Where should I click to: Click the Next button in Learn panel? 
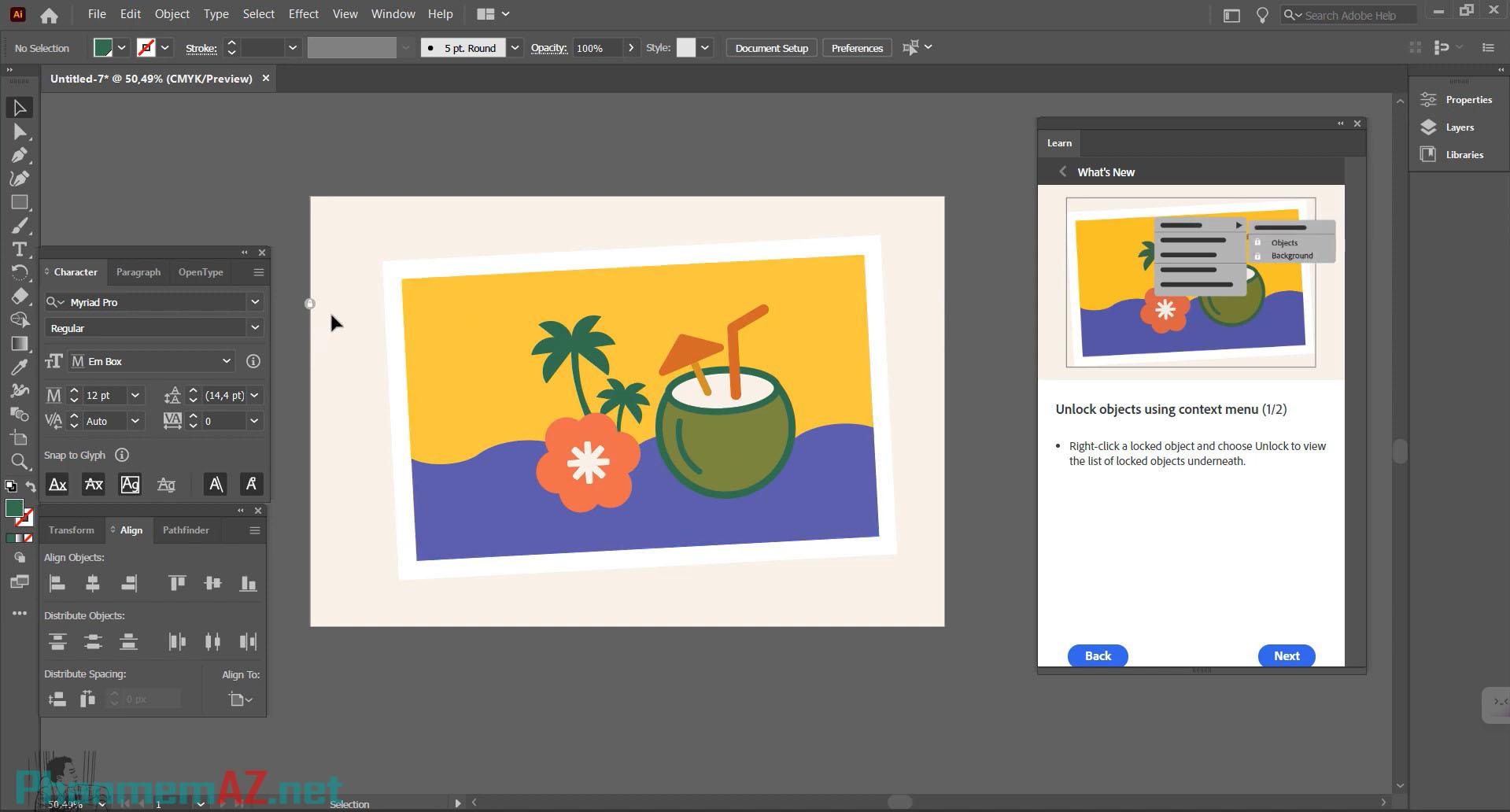[x=1286, y=655]
